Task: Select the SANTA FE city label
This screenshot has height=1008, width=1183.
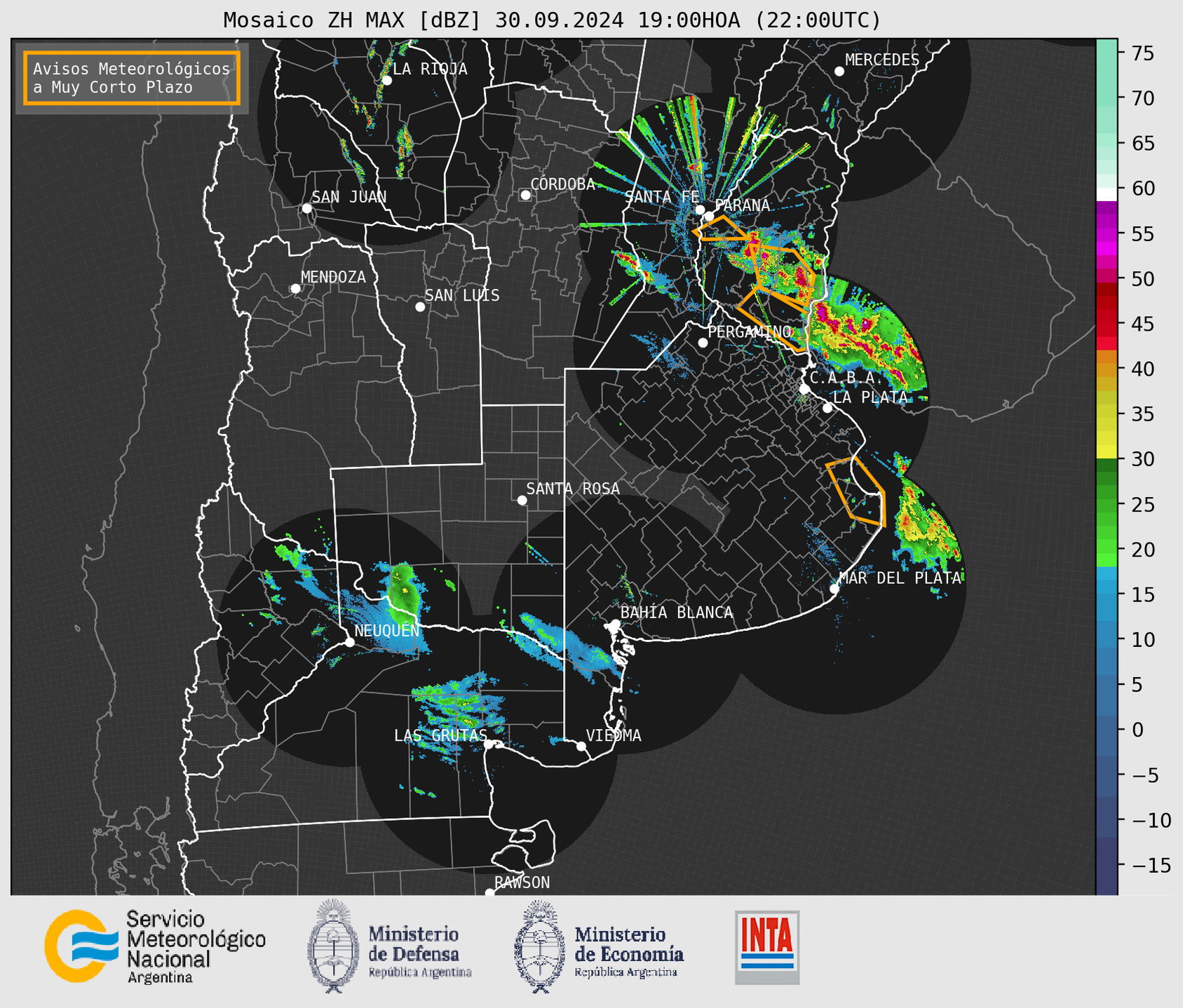Action: click(x=662, y=197)
